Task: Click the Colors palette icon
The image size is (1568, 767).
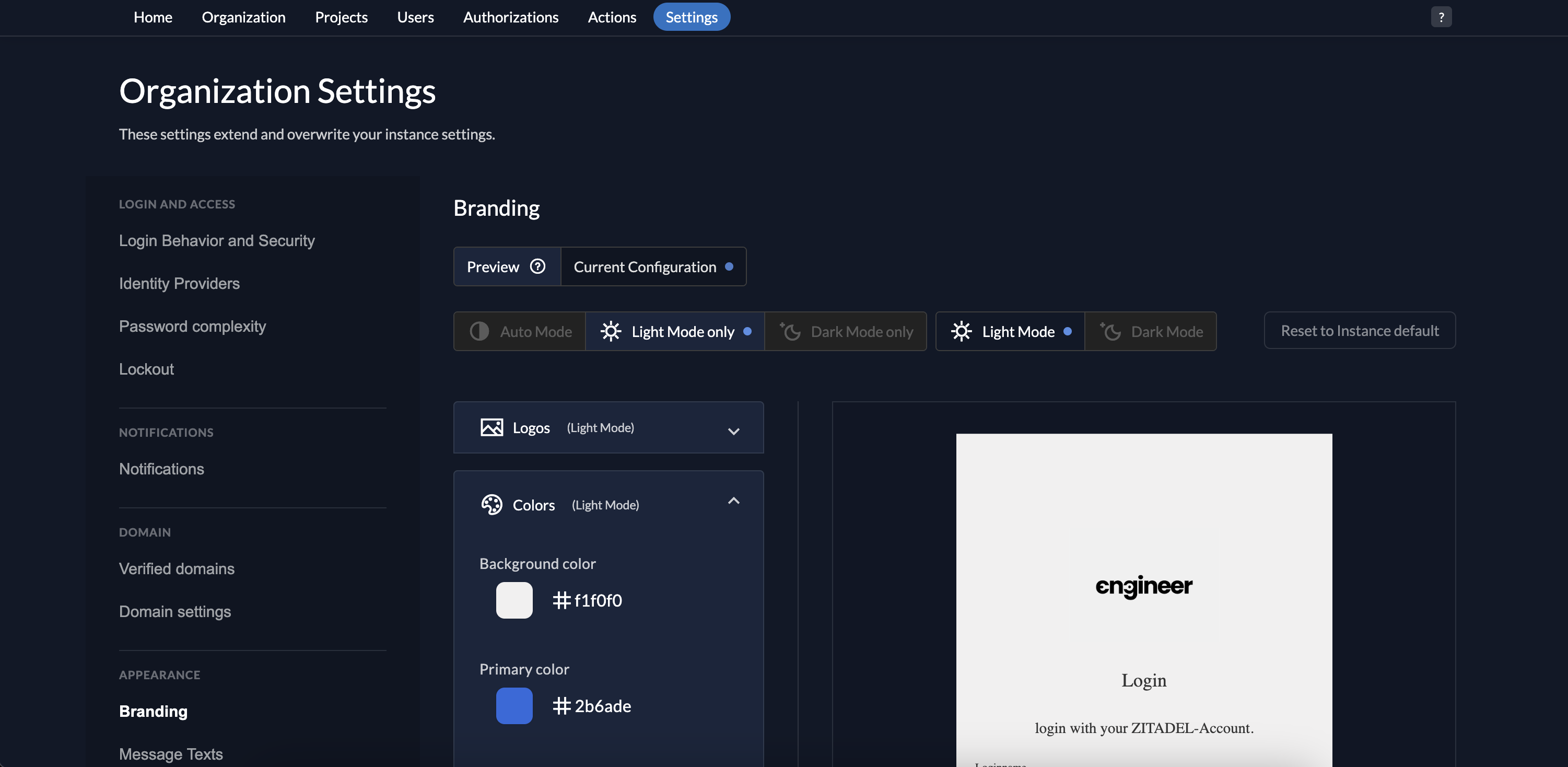Action: (492, 504)
